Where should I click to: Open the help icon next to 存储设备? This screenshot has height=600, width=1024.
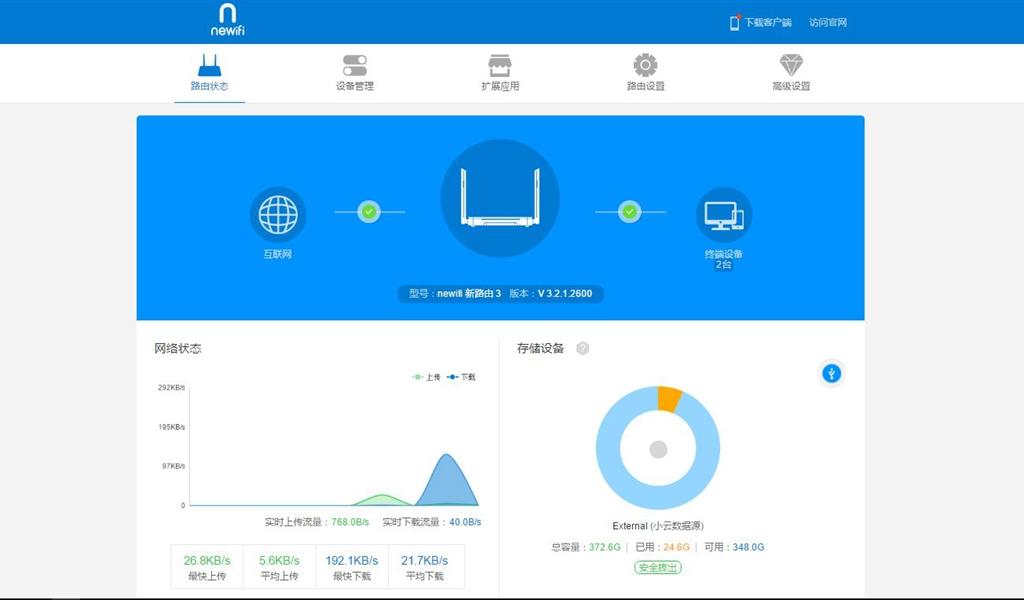point(583,349)
